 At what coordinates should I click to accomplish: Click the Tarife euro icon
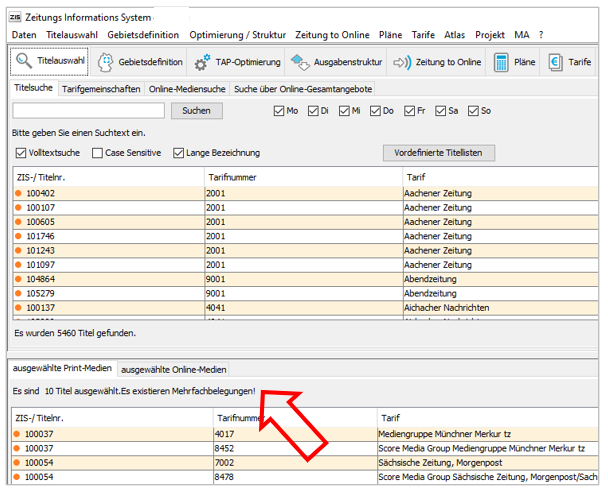tap(556, 62)
